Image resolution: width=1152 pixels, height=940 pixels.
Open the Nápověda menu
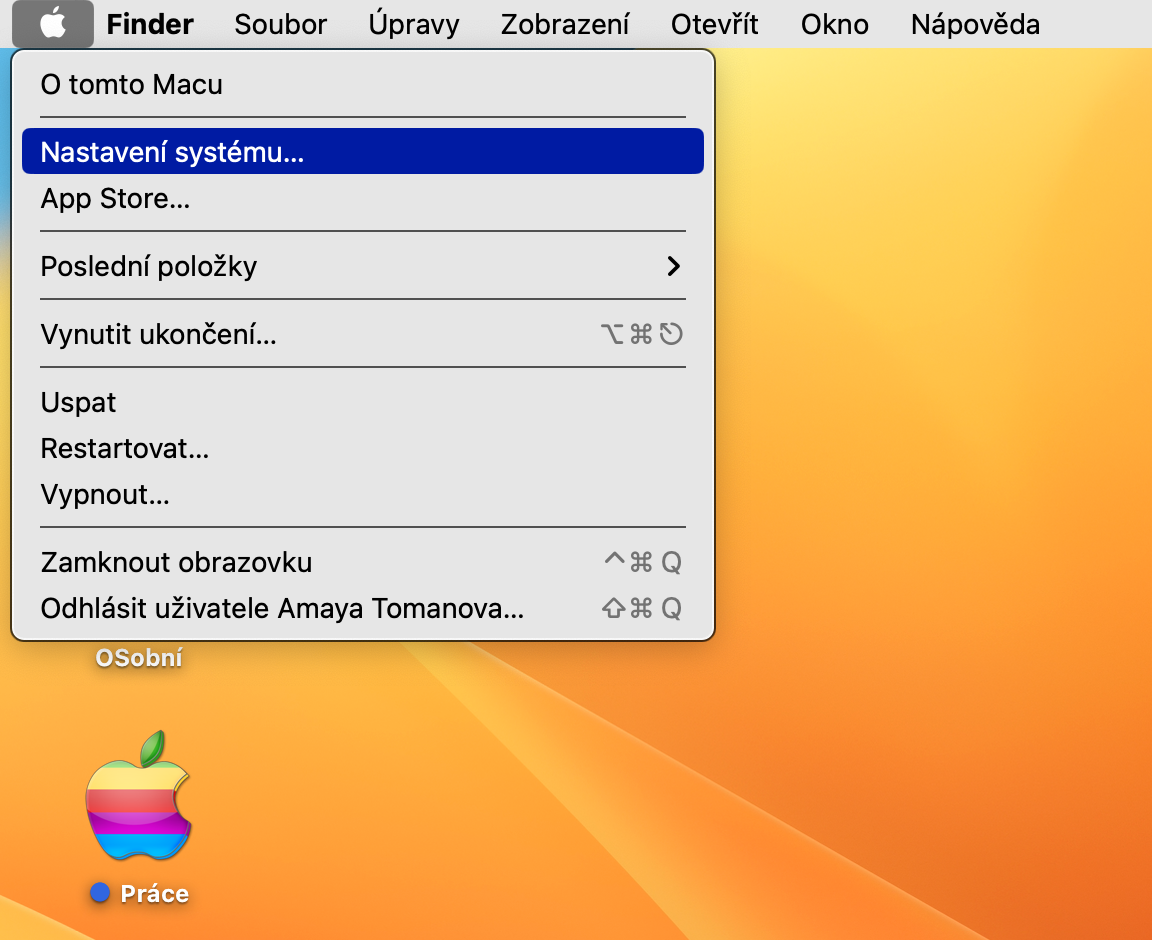pos(975,24)
